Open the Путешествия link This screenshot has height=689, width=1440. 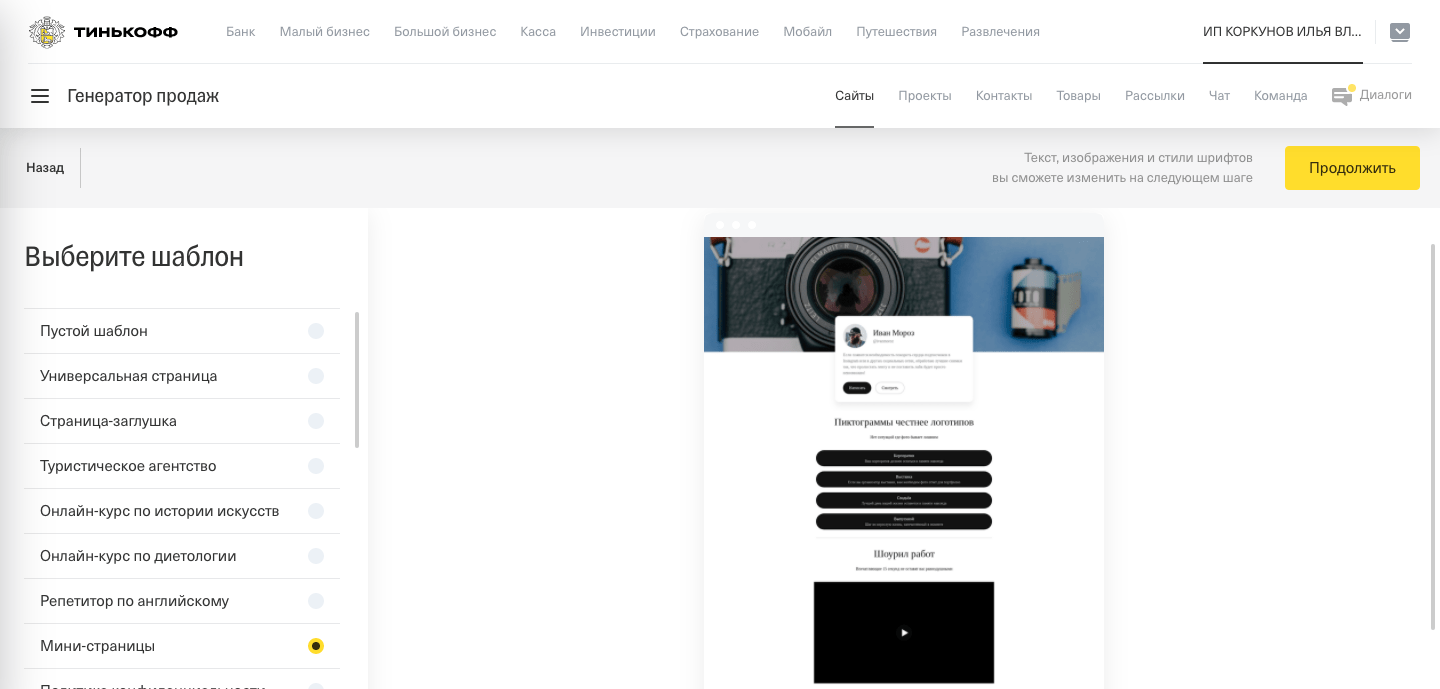pyautogui.click(x=897, y=32)
